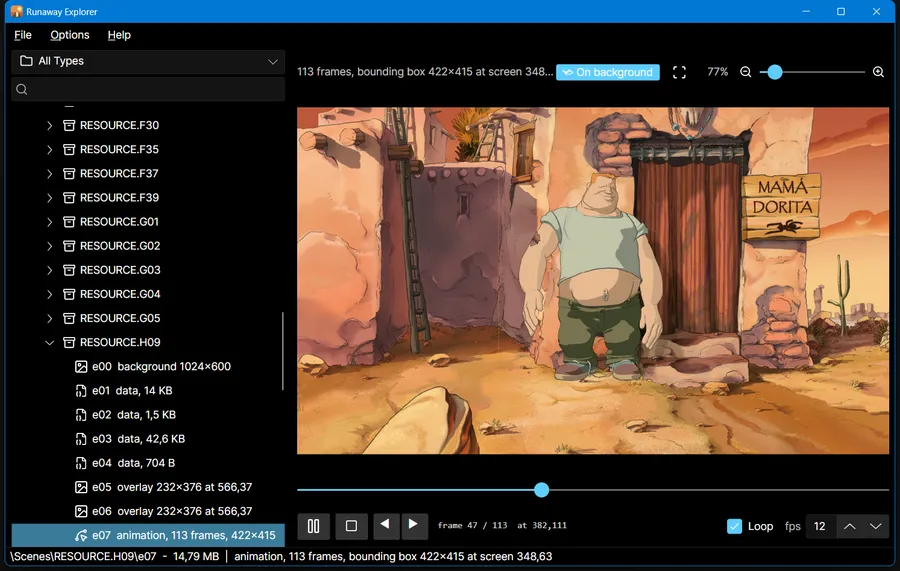Increase fps with the up arrow
The image size is (900, 571).
click(x=849, y=526)
